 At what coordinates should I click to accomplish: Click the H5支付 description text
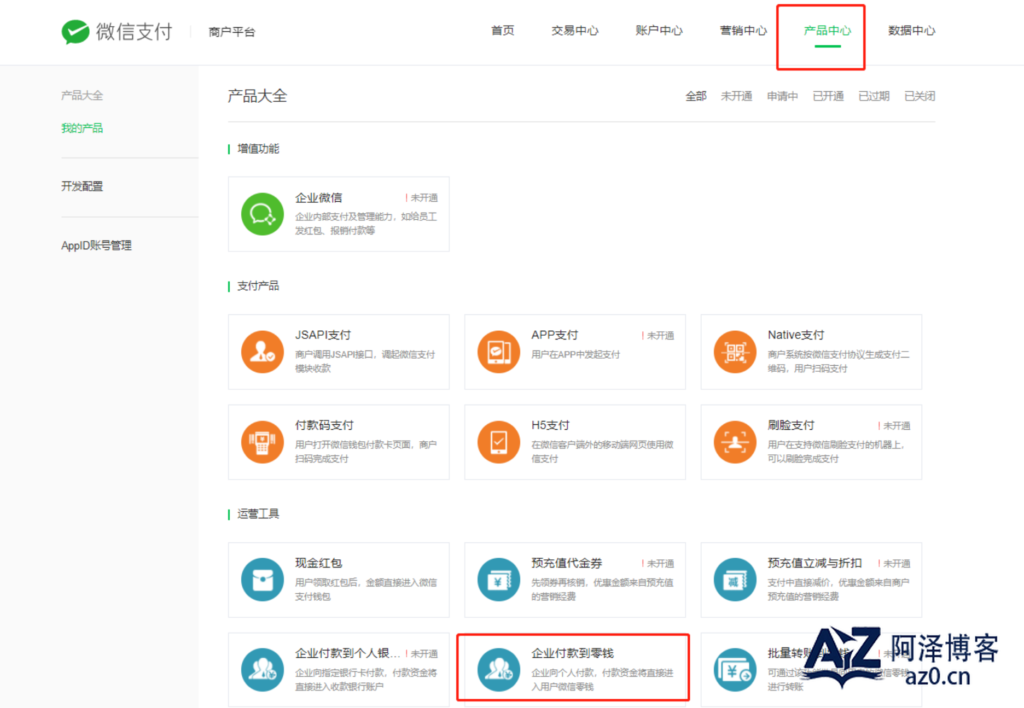602,451
